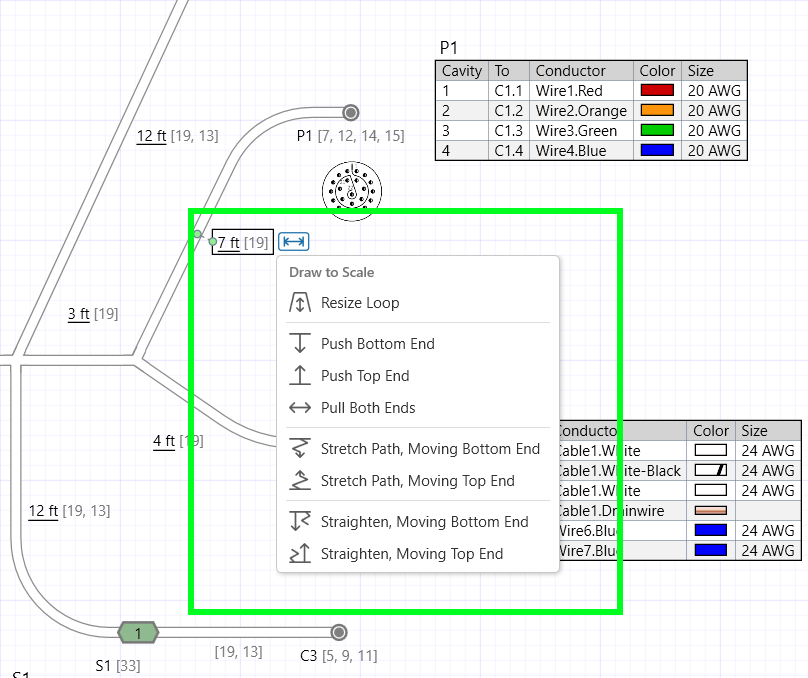Click the Push Top End up-arrow icon
The image size is (808, 678).
click(300, 375)
